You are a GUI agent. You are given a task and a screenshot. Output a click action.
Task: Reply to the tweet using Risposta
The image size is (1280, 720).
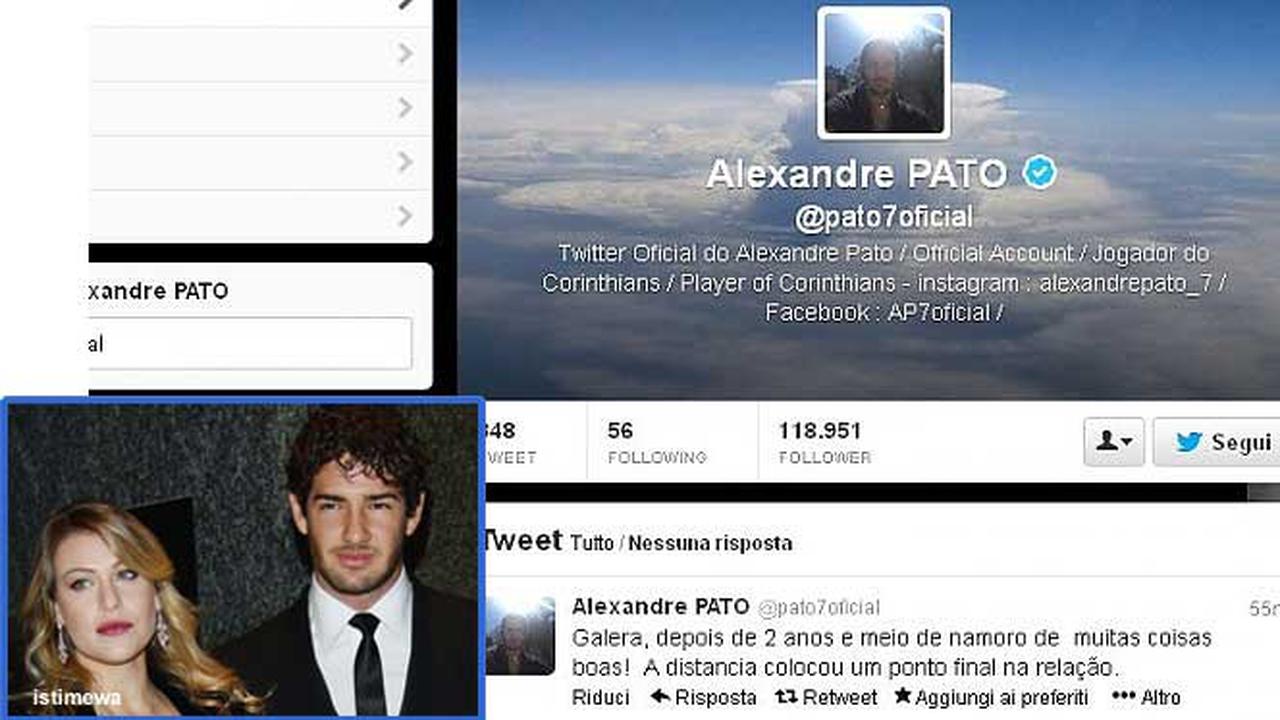702,697
